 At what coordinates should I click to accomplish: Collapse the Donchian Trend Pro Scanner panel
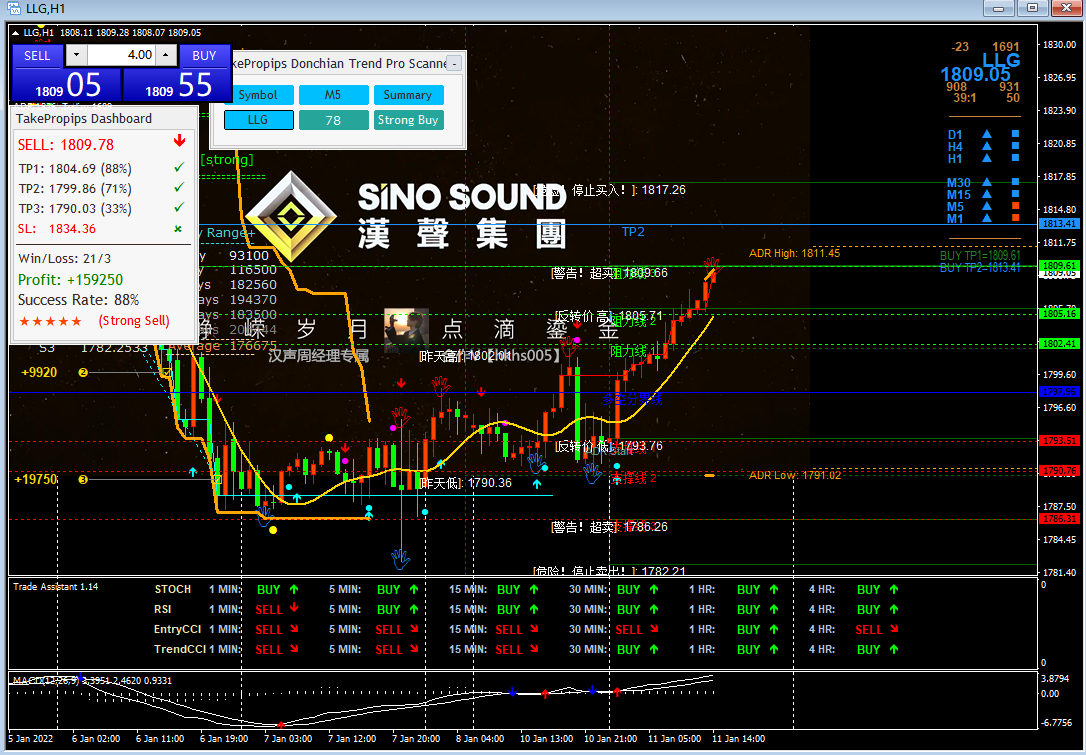pyautogui.click(x=454, y=64)
